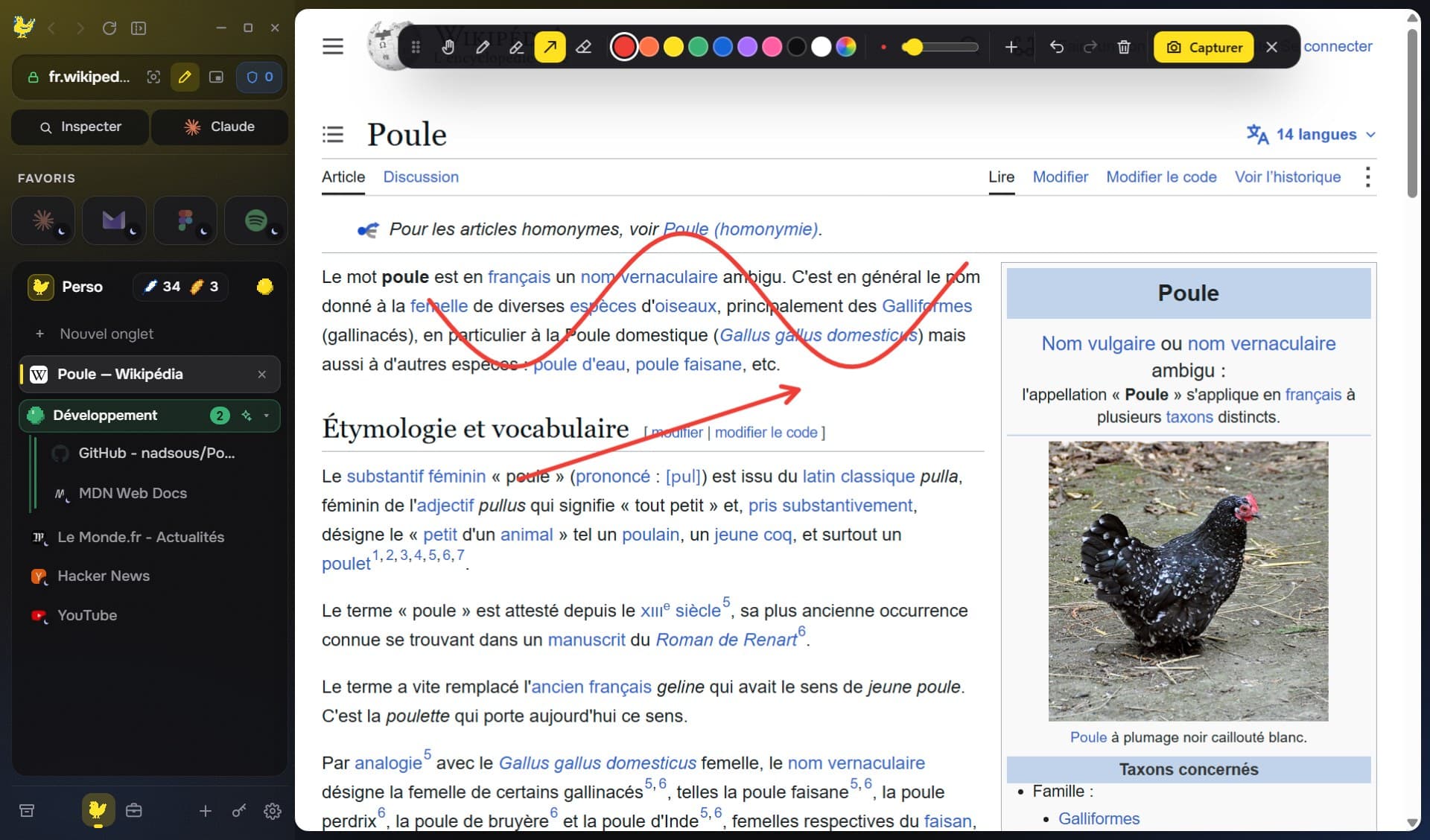Click the Capturer button
1430x840 pixels.
1204,47
